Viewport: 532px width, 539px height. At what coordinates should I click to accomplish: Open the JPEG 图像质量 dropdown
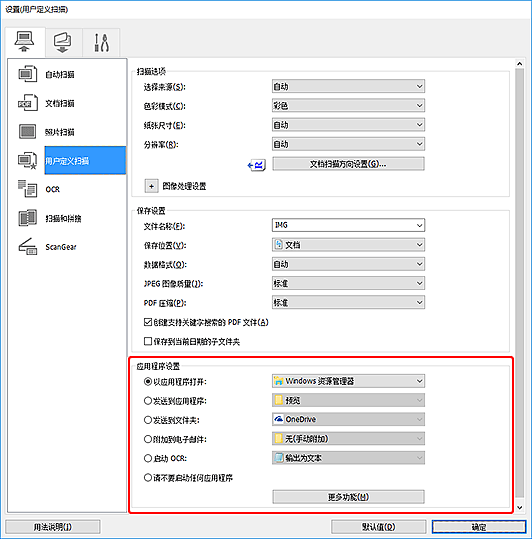point(348,283)
